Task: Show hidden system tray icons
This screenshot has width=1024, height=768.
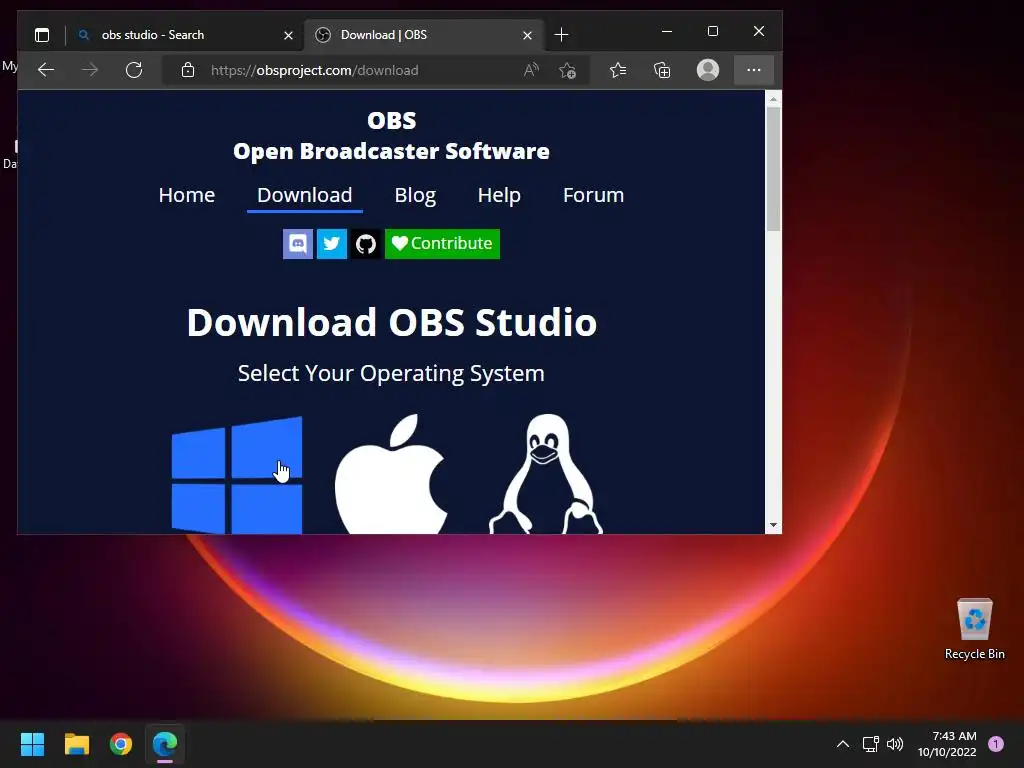Action: (843, 744)
